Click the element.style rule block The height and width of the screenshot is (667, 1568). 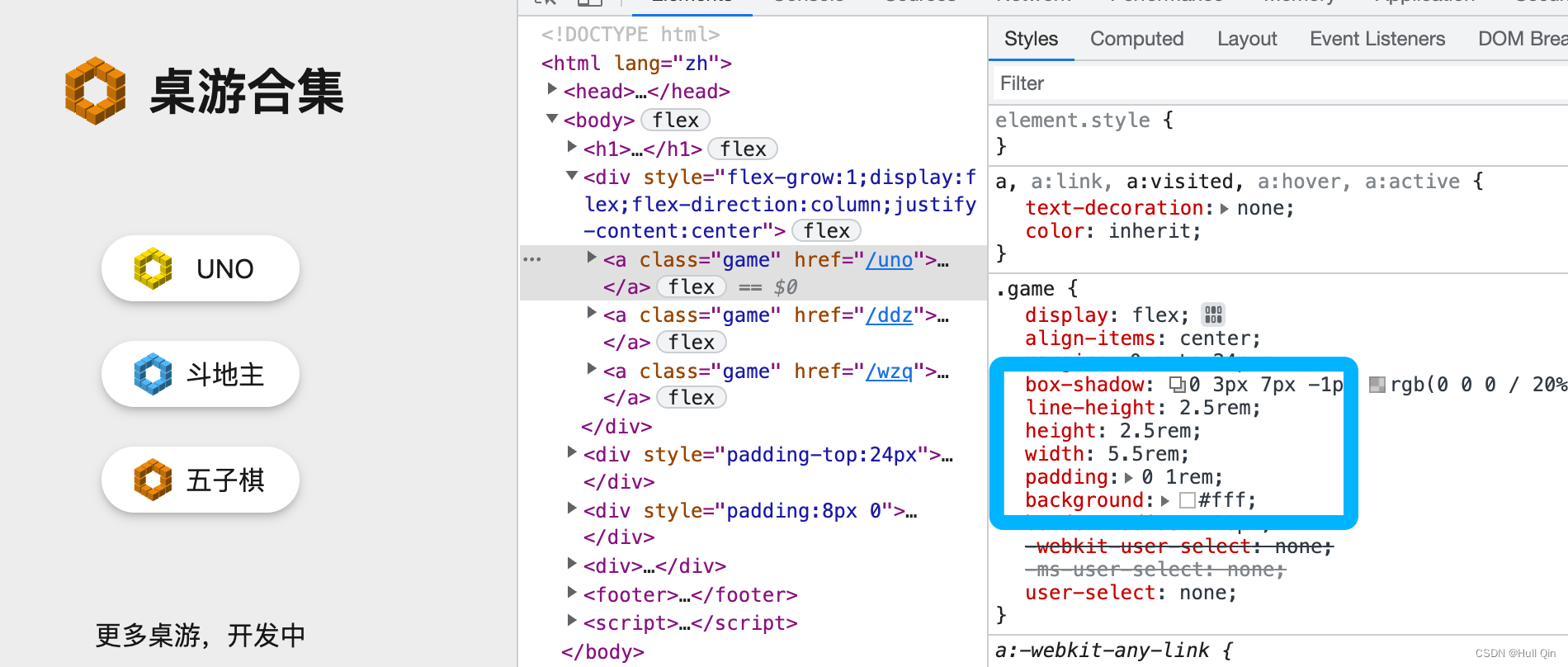click(x=1279, y=133)
